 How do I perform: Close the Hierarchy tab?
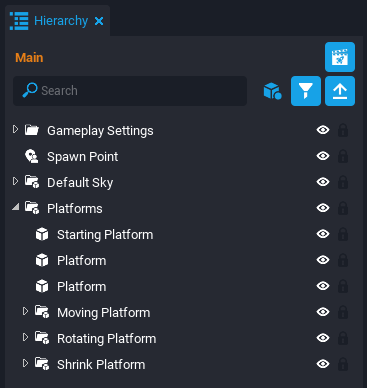[99, 21]
